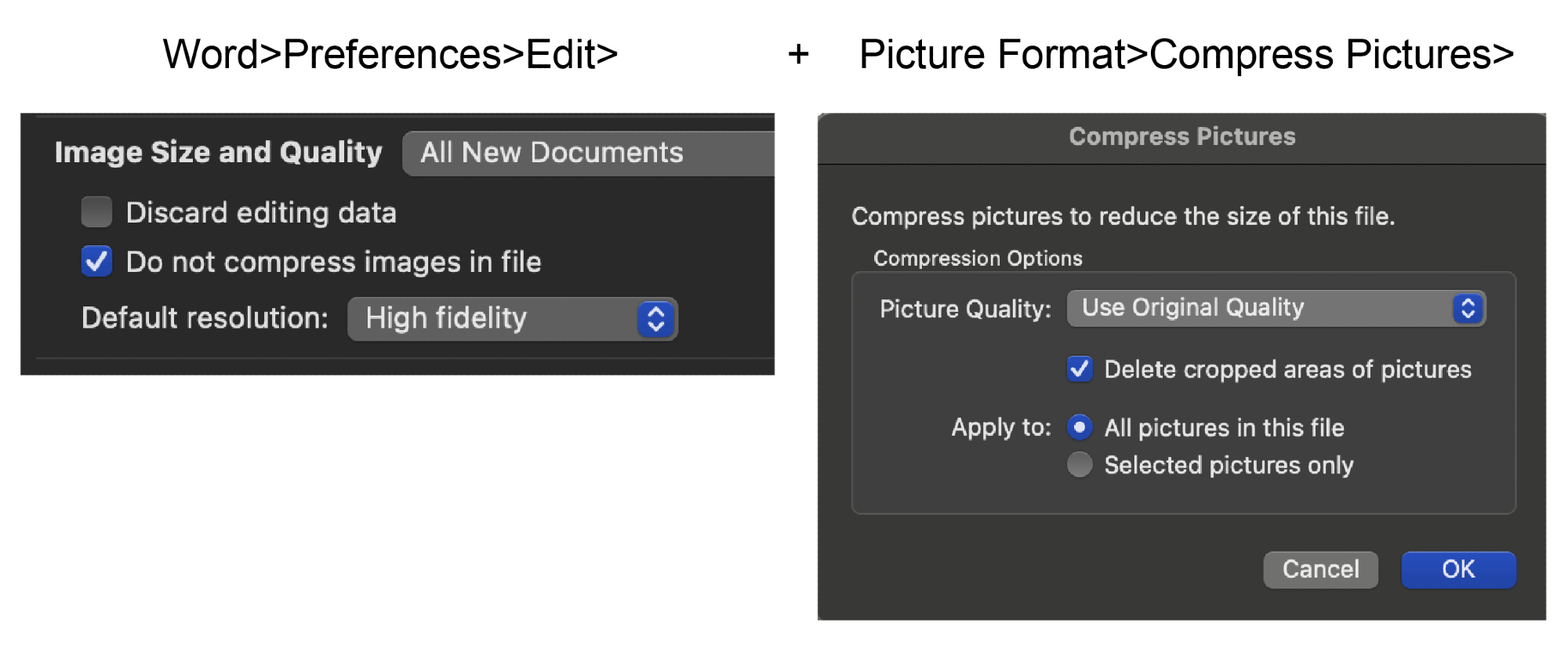This screenshot has height=645, width=1568.
Task: Click the blue arrows icon beside High fidelity
Action: click(x=656, y=319)
